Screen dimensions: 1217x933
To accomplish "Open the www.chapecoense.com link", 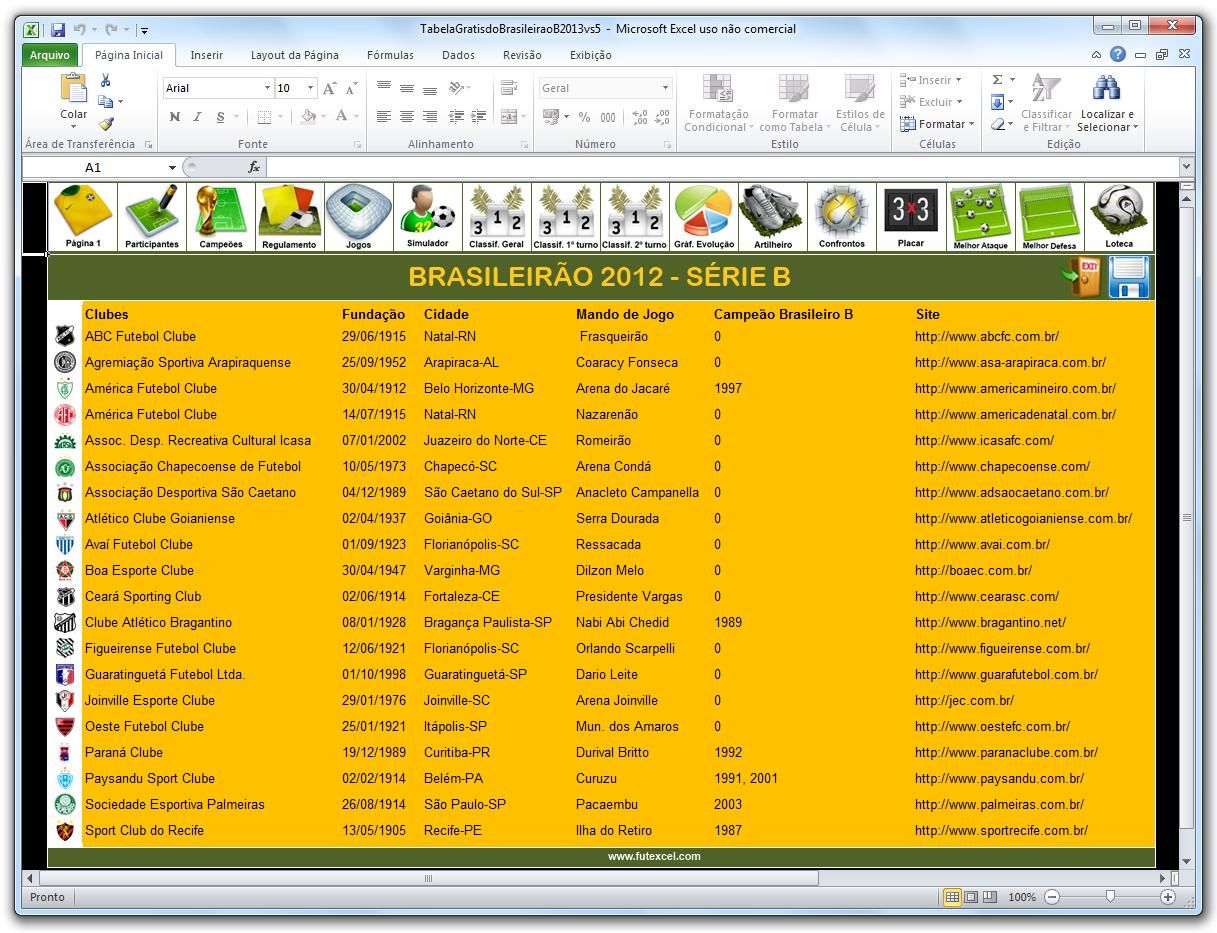I will click(x=1002, y=467).
